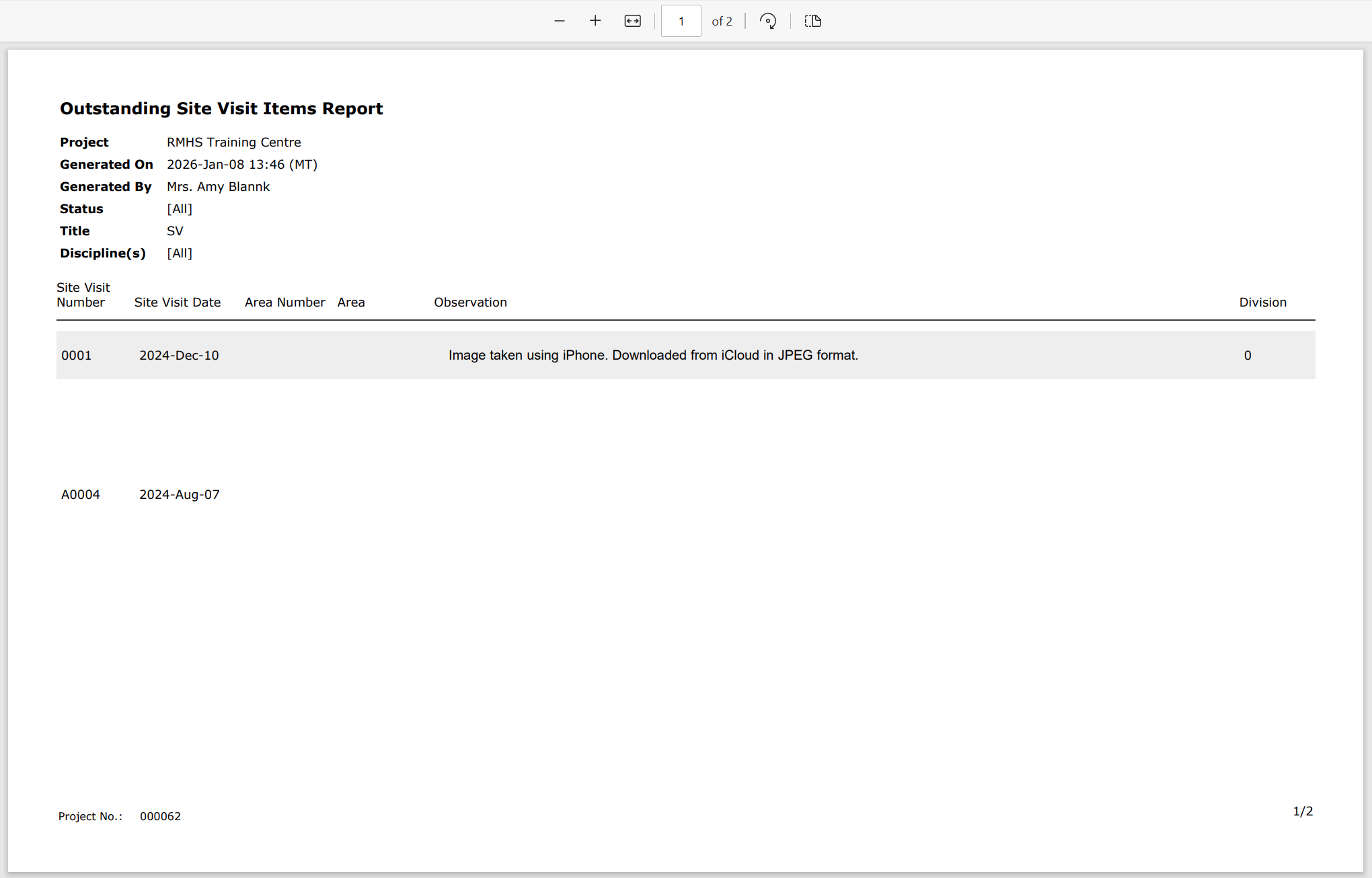Focus the current page number field
The height and width of the screenshot is (878, 1372).
[x=681, y=21]
